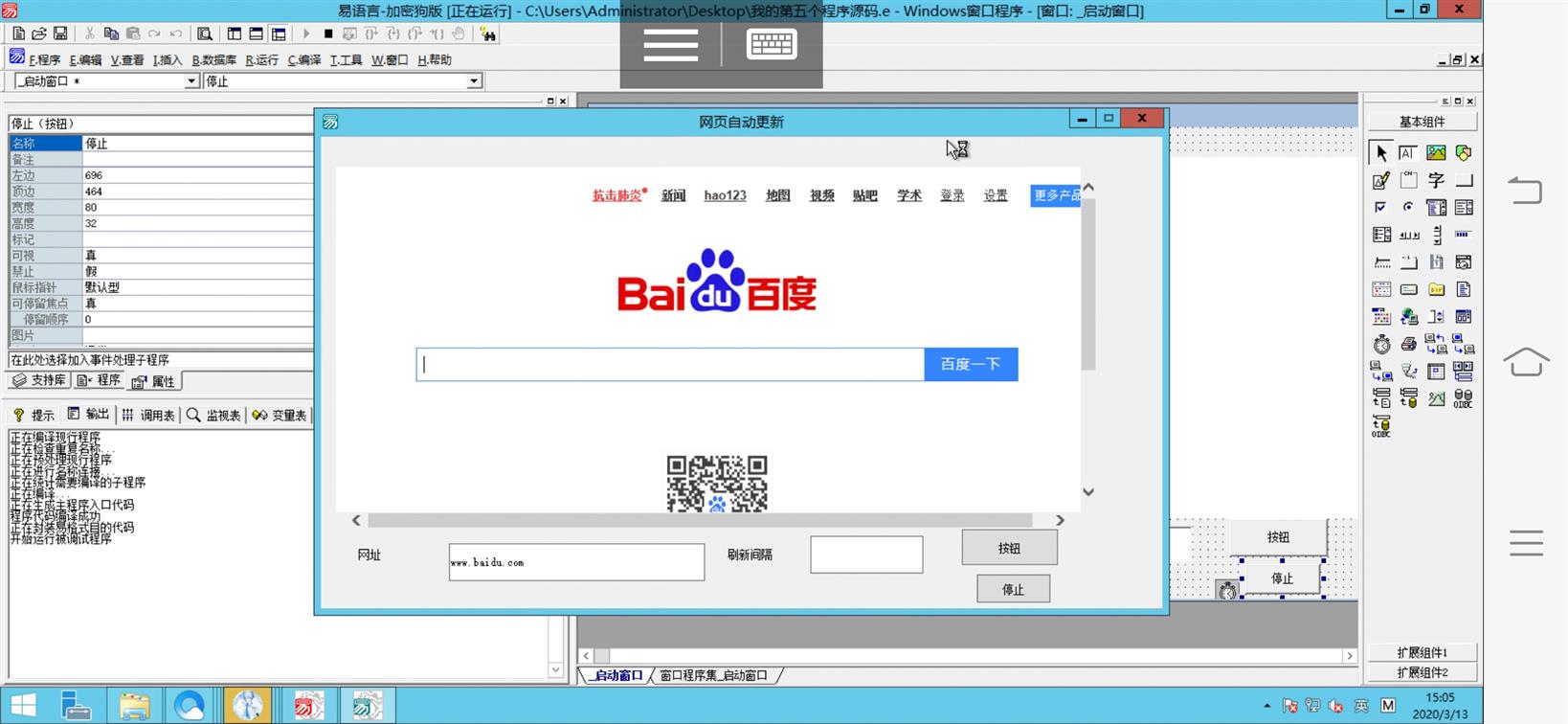Click the black square stop-run toolbar icon
Image resolution: width=1568 pixels, height=724 pixels.
(x=328, y=34)
